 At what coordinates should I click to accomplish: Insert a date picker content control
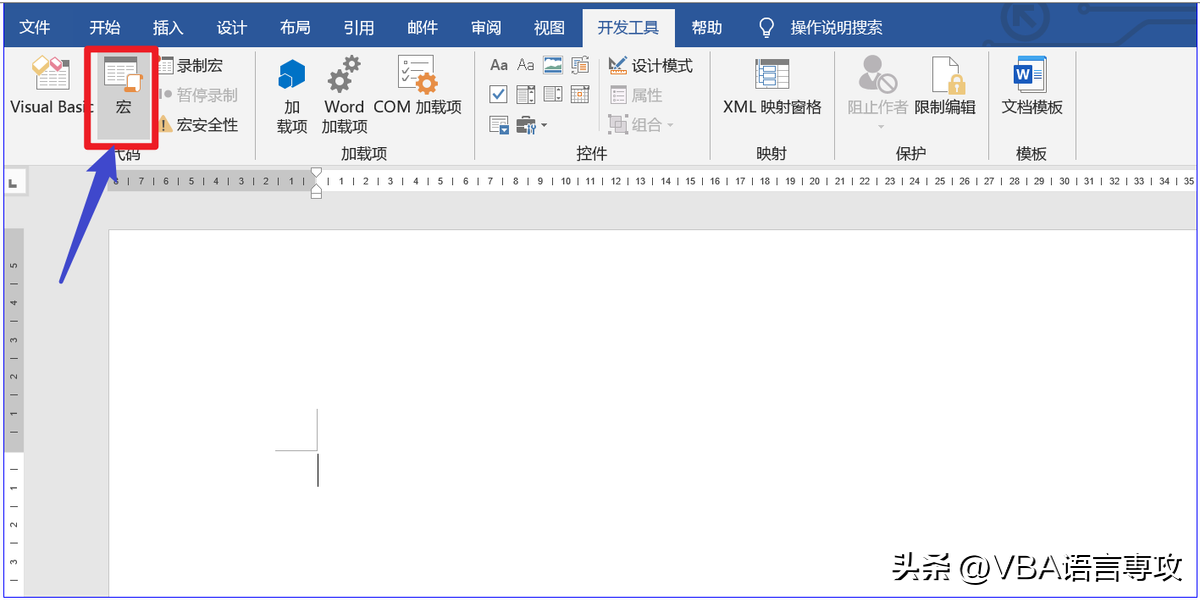tap(580, 95)
